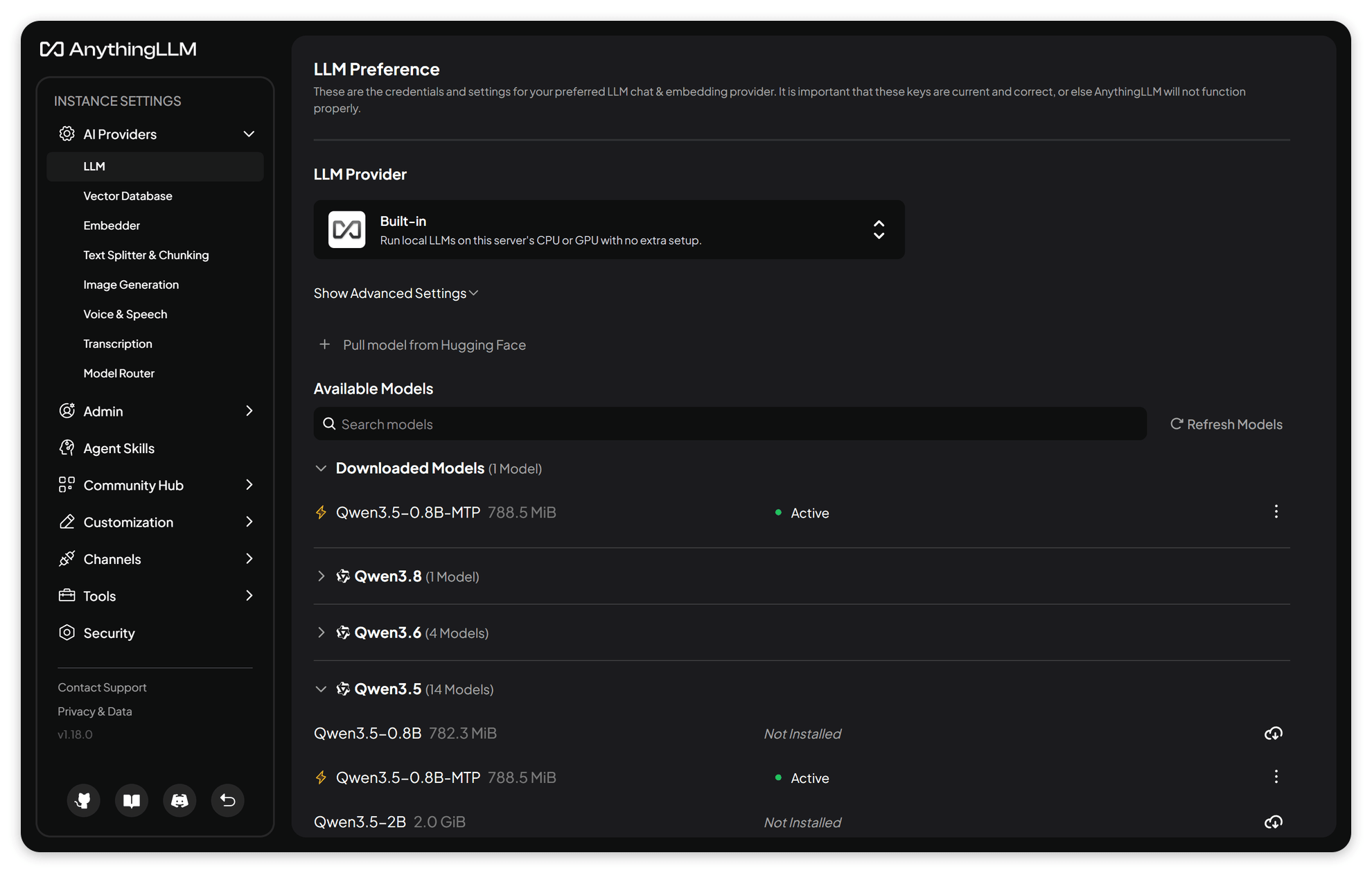This screenshot has height=873, width=1372.
Task: Click Refresh Models
Action: (1226, 424)
